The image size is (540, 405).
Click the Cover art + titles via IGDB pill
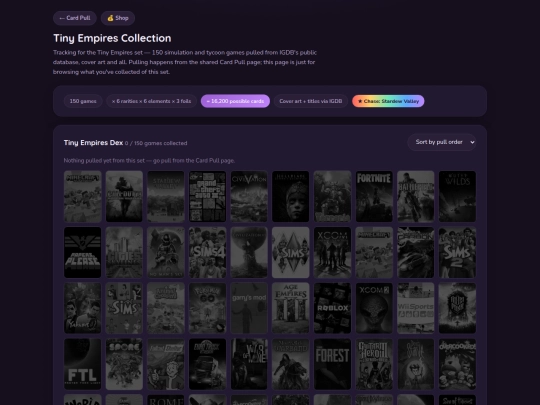(x=311, y=101)
